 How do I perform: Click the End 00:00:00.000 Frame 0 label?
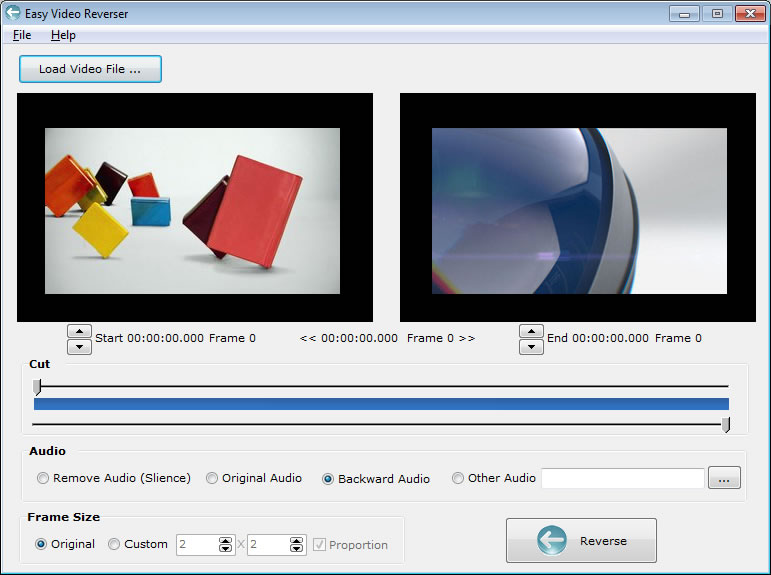[x=624, y=338]
